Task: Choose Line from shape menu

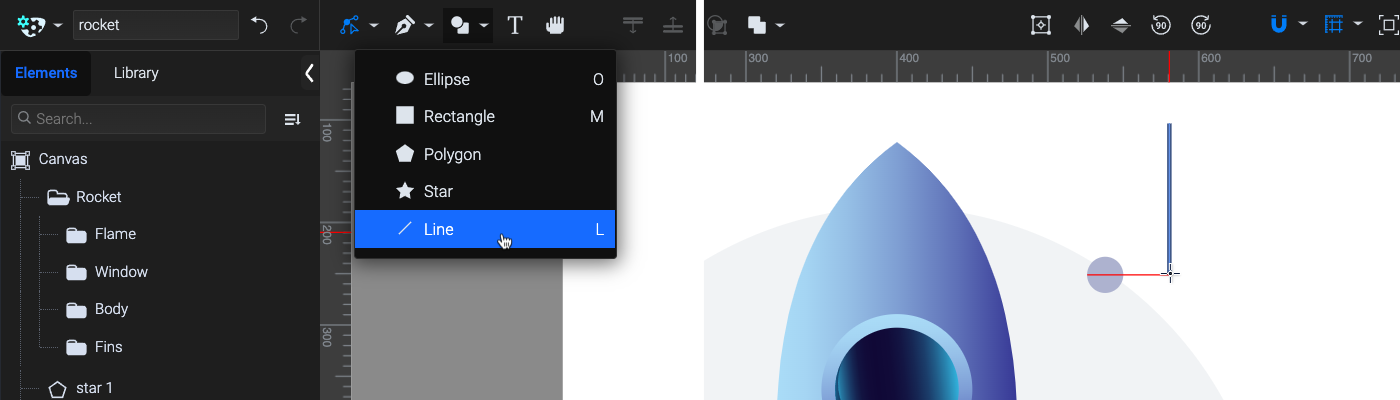Action: 485,229
